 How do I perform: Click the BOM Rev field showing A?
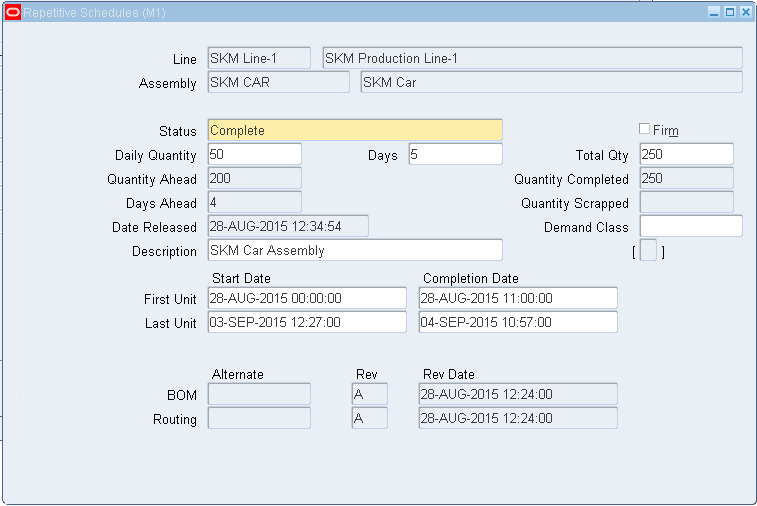[369, 394]
